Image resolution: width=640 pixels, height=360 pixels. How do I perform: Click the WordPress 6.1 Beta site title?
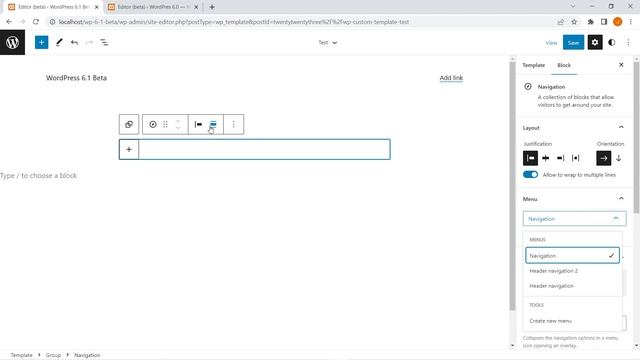pyautogui.click(x=76, y=78)
